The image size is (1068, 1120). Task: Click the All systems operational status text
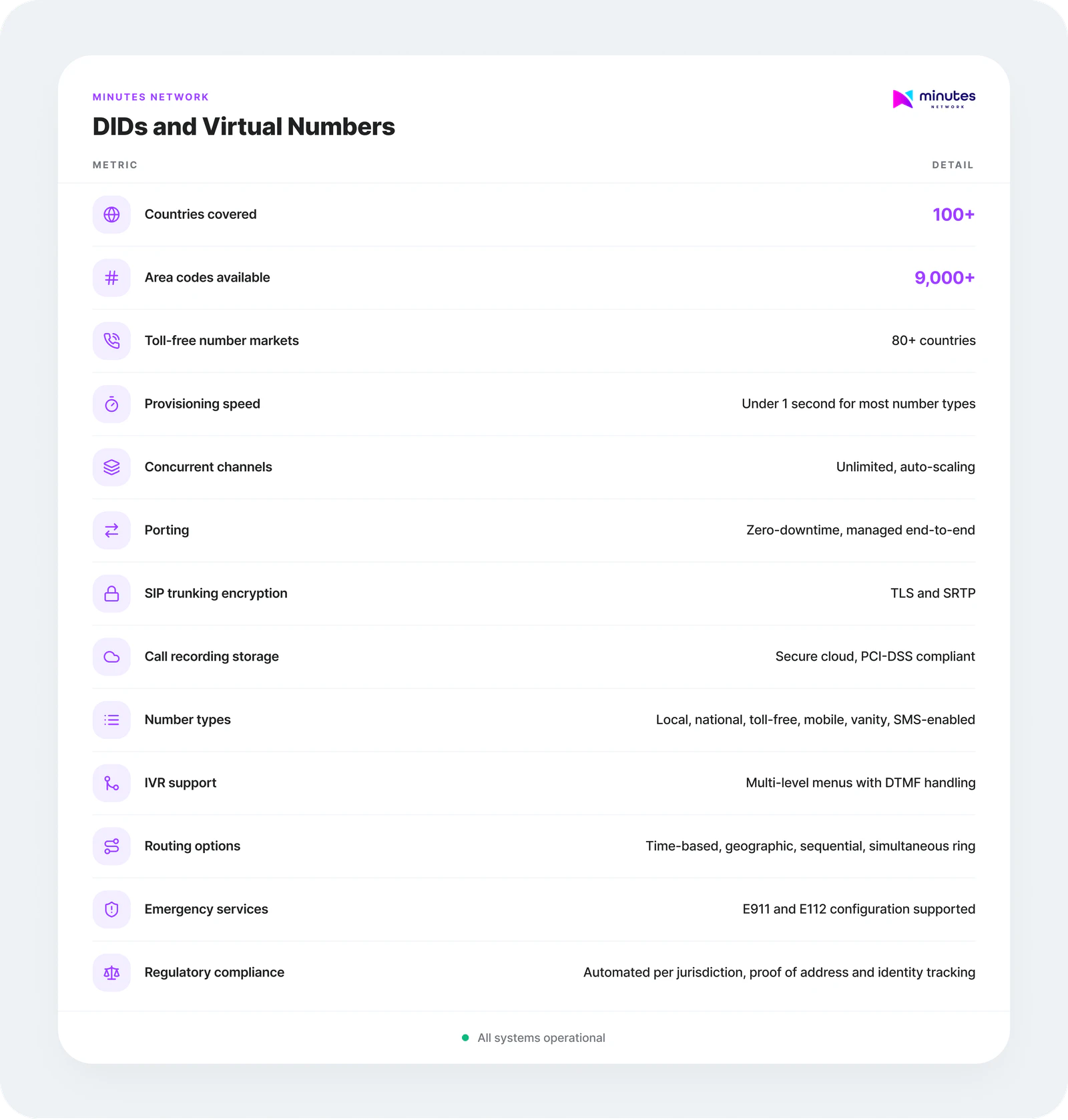click(541, 1038)
